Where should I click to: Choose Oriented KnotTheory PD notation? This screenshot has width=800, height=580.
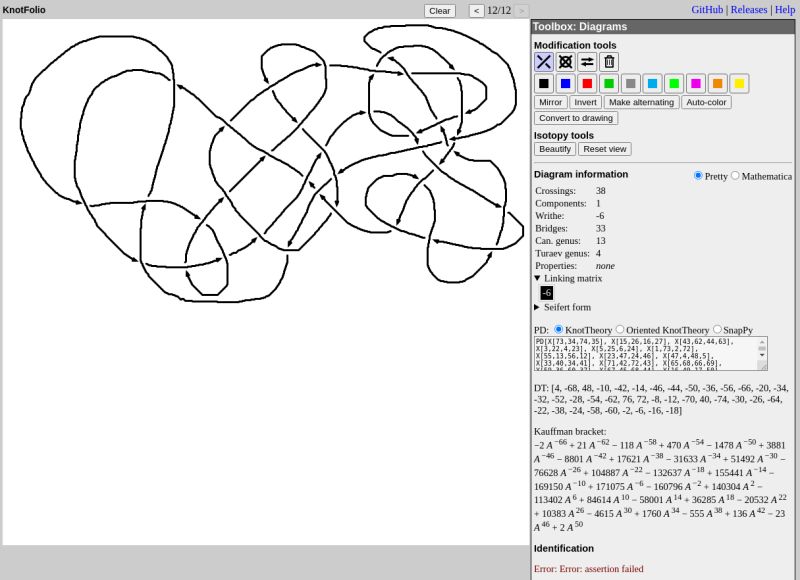pyautogui.click(x=621, y=330)
